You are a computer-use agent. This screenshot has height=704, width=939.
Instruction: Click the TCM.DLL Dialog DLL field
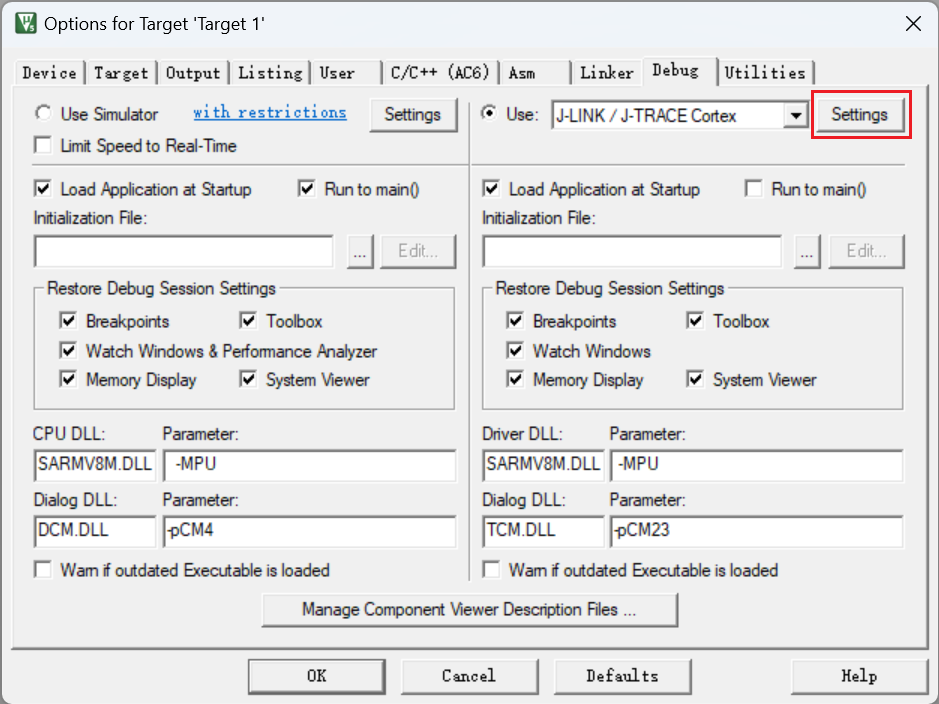point(543,531)
